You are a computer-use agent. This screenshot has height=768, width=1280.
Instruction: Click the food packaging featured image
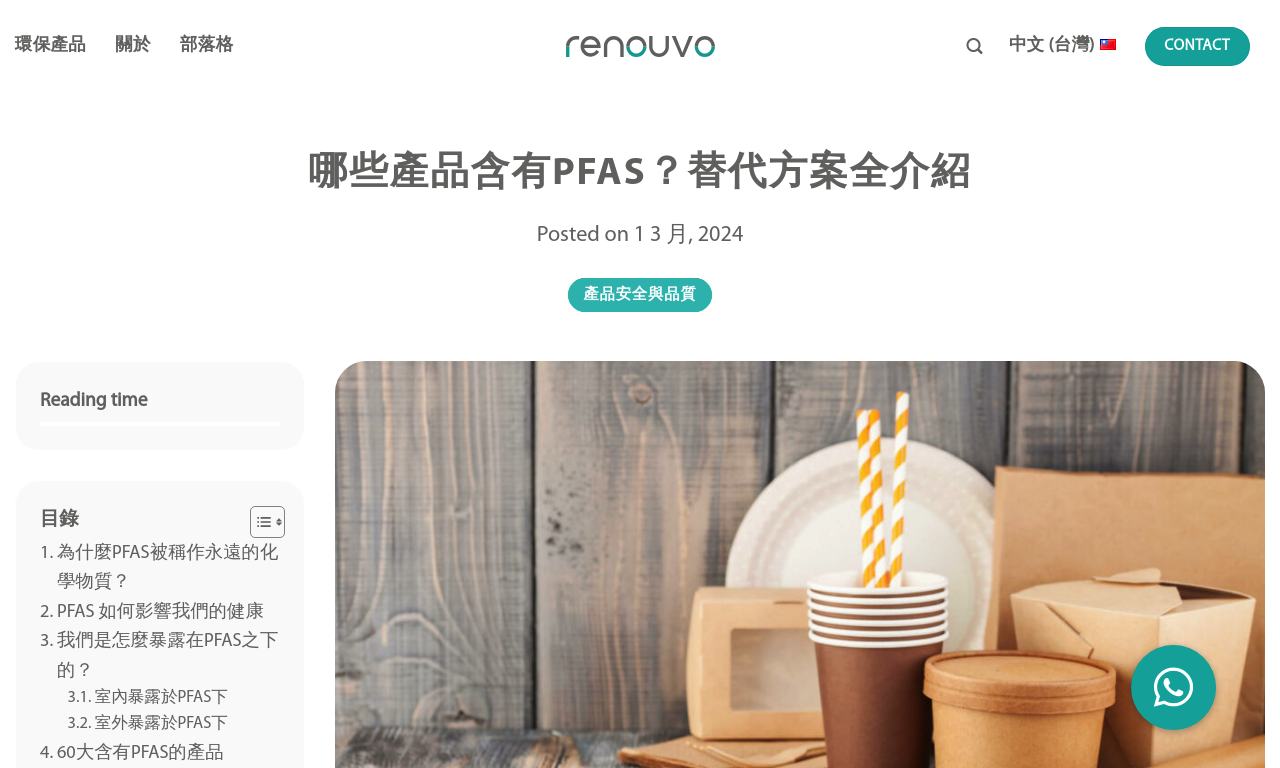click(x=800, y=565)
